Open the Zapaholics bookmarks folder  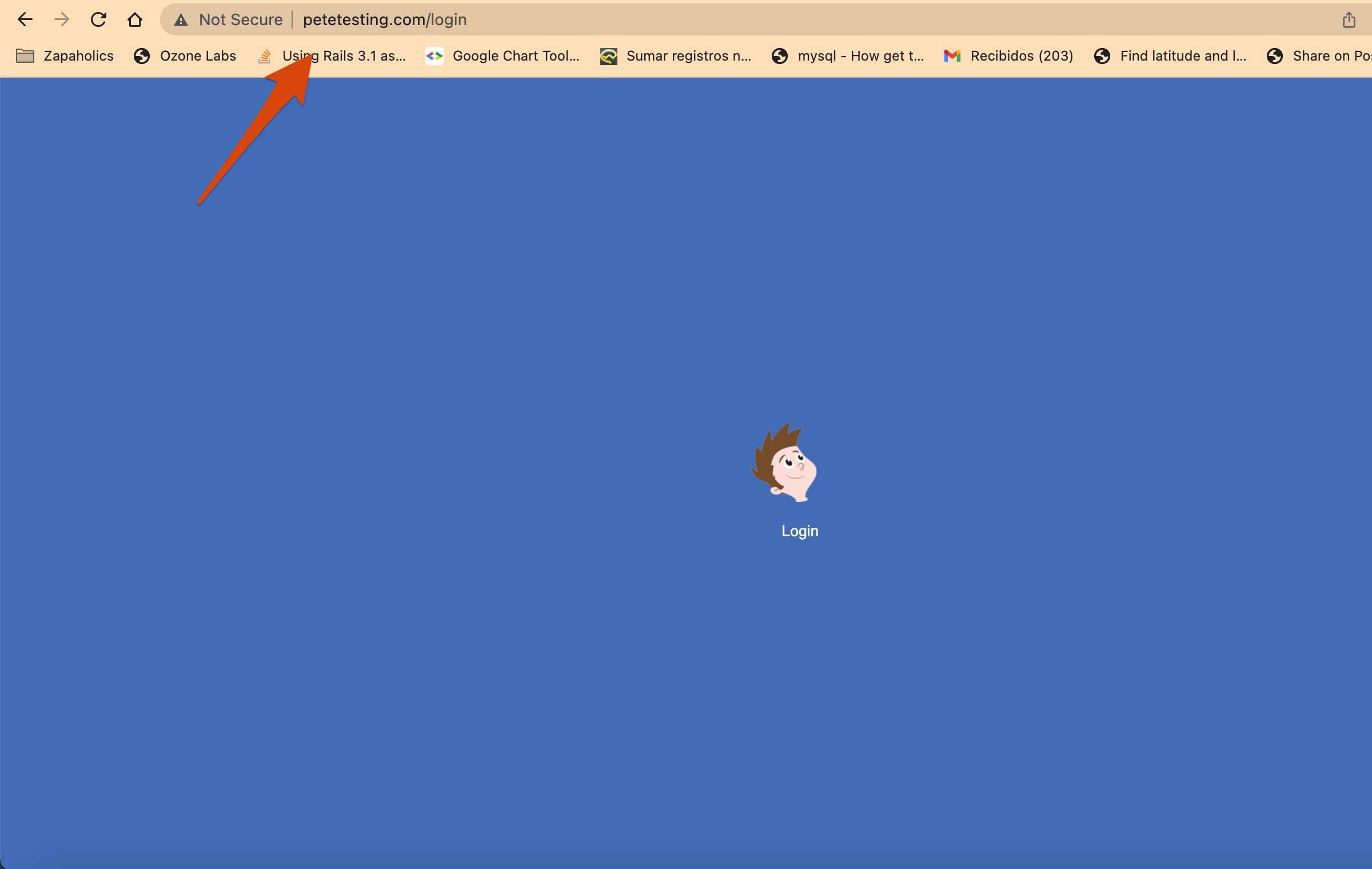coord(65,56)
